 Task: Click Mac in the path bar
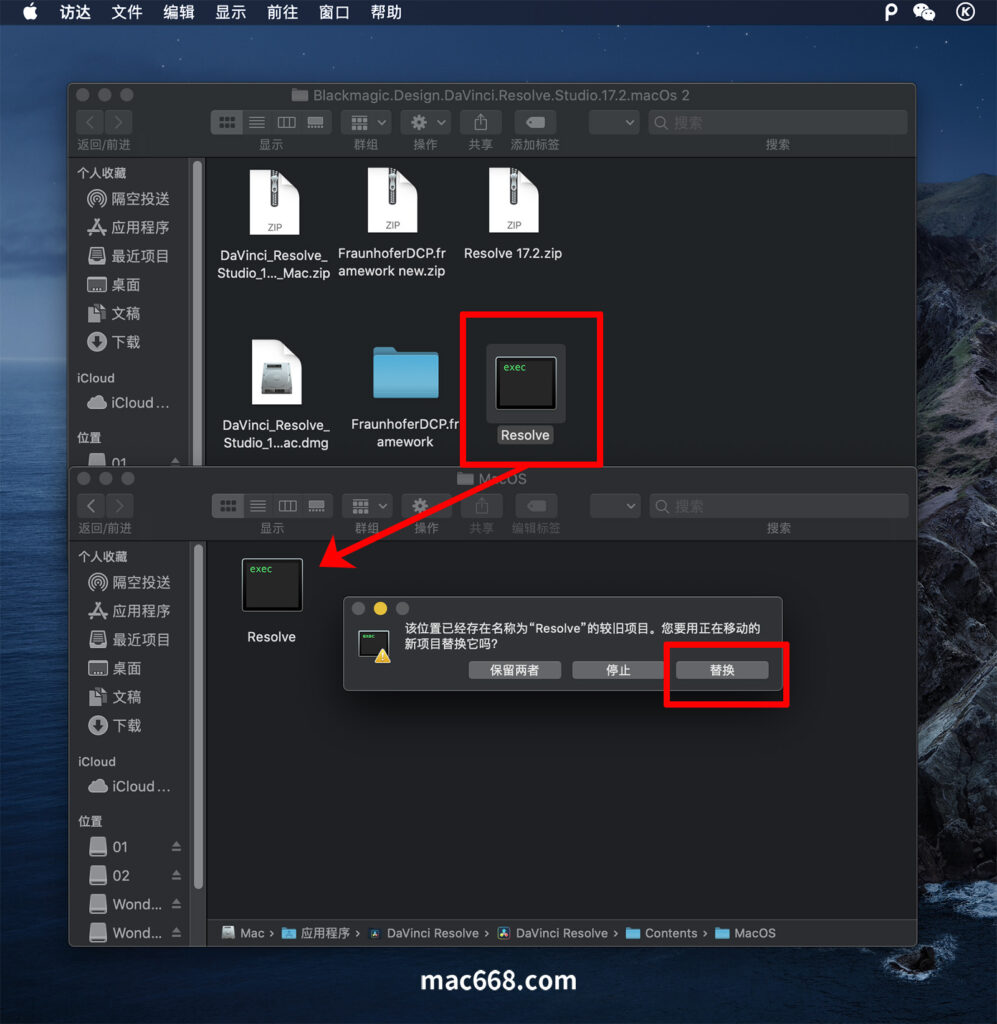[x=243, y=933]
